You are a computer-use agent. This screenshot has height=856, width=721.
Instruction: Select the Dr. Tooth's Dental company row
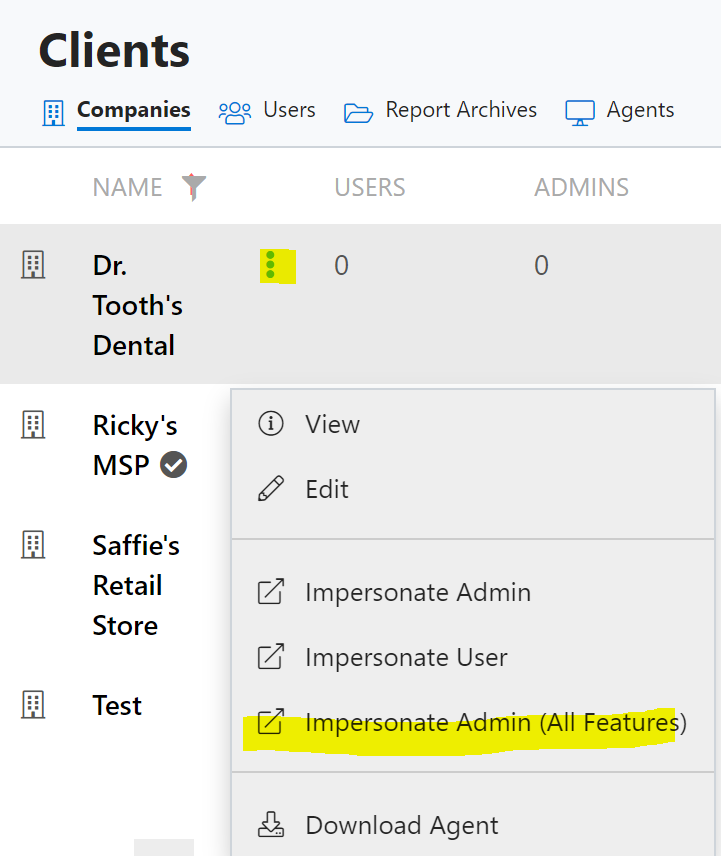[x=360, y=304]
